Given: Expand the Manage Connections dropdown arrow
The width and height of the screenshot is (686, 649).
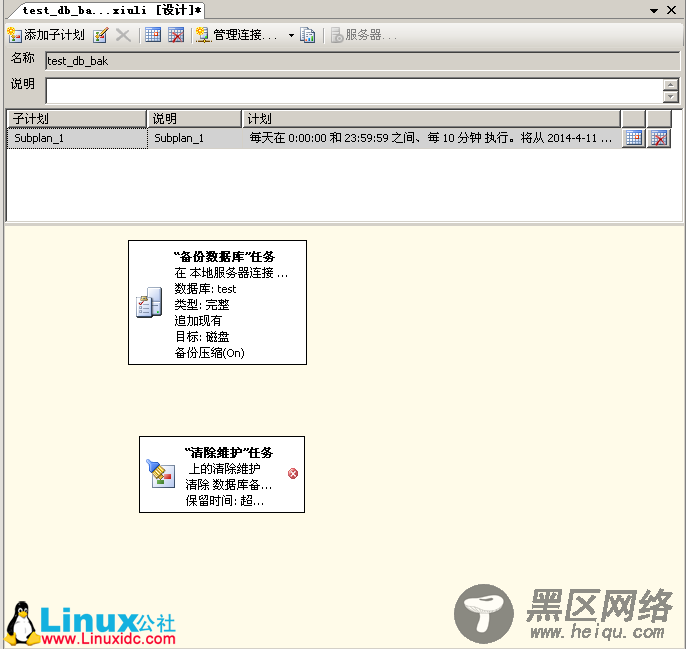Looking at the screenshot, I should [x=291, y=35].
